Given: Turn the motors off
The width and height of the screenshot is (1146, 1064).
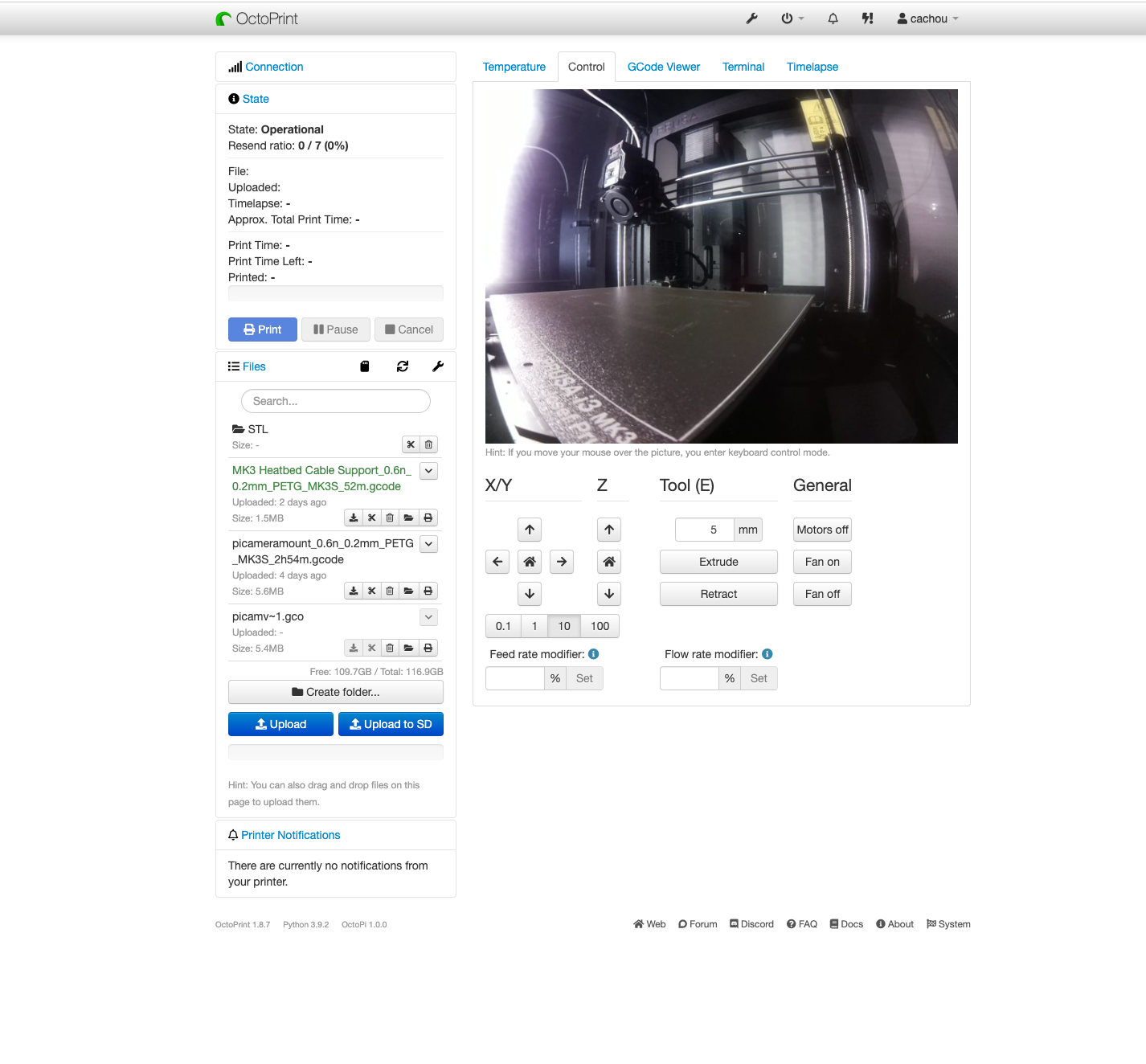Looking at the screenshot, I should [822, 530].
